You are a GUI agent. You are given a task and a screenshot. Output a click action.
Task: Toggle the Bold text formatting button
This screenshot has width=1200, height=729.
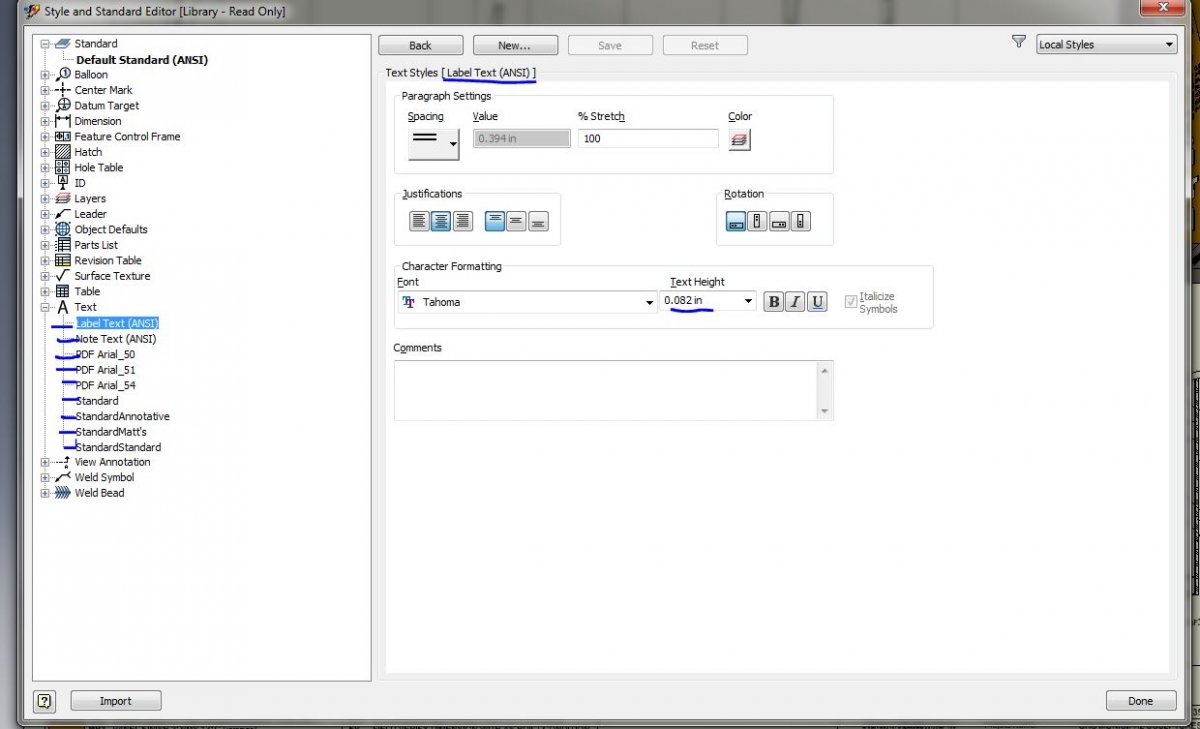(773, 302)
